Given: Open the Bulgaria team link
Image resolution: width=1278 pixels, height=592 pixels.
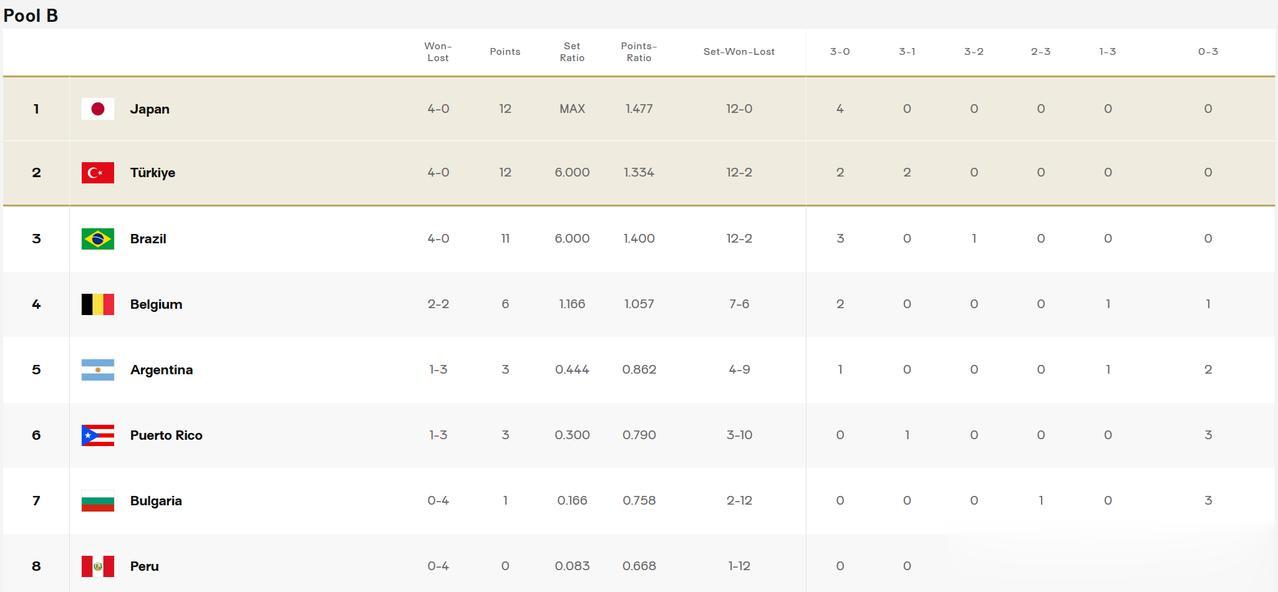Looking at the screenshot, I should click(156, 501).
